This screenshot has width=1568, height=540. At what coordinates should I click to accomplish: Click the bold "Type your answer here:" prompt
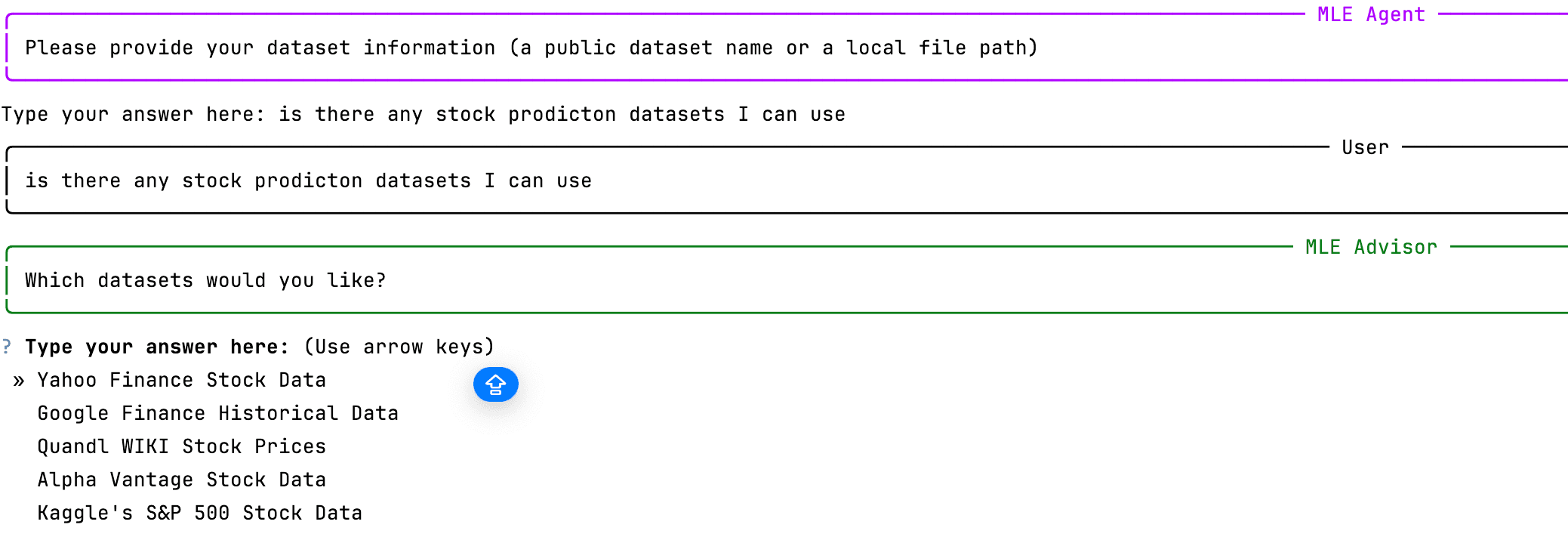pos(157,347)
